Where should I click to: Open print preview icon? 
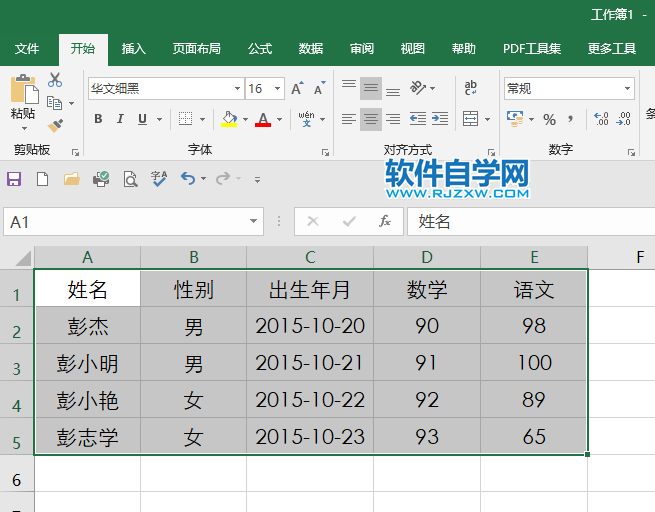coord(130,179)
